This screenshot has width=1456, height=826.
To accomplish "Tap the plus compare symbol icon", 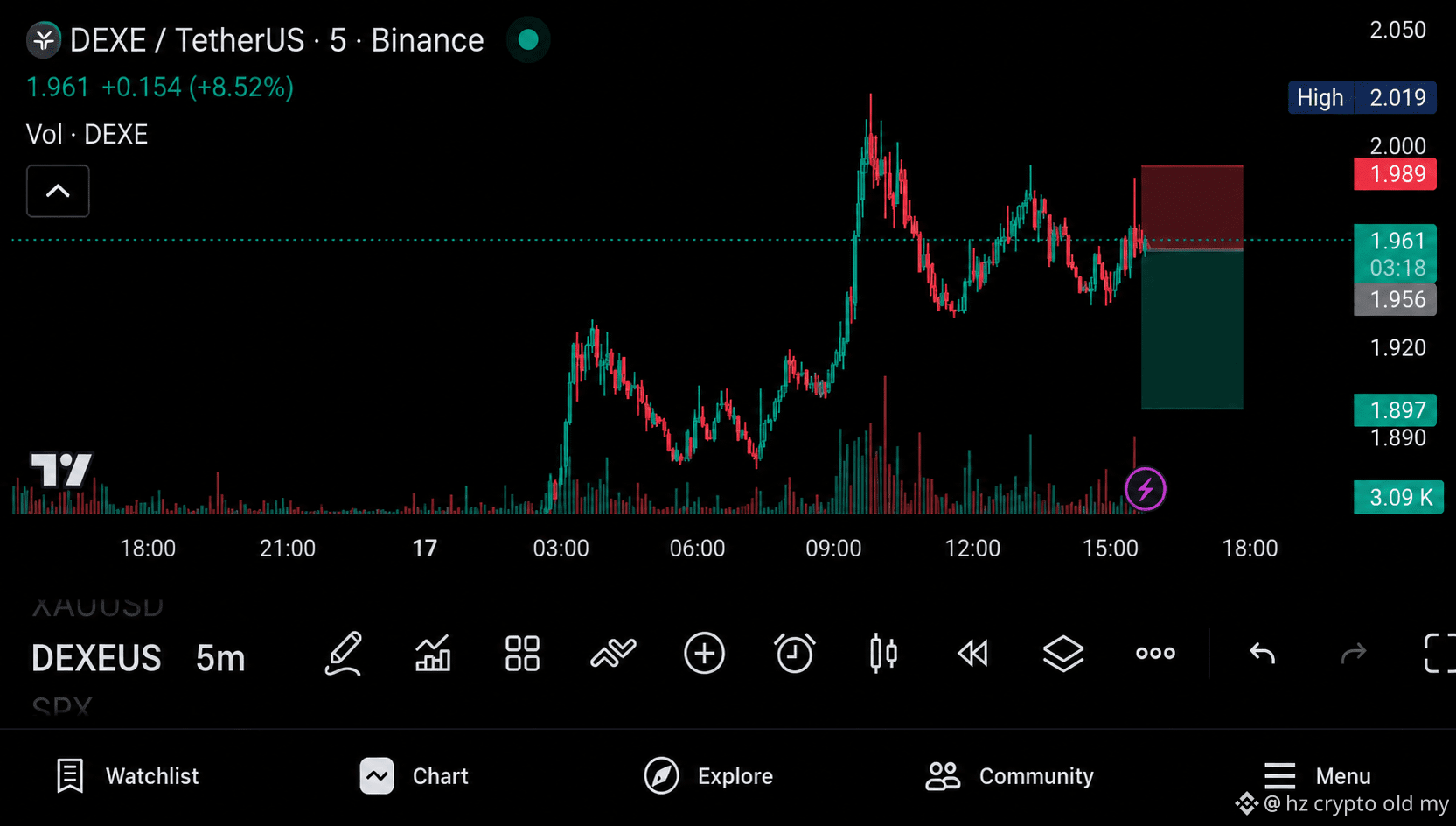I will point(704,654).
